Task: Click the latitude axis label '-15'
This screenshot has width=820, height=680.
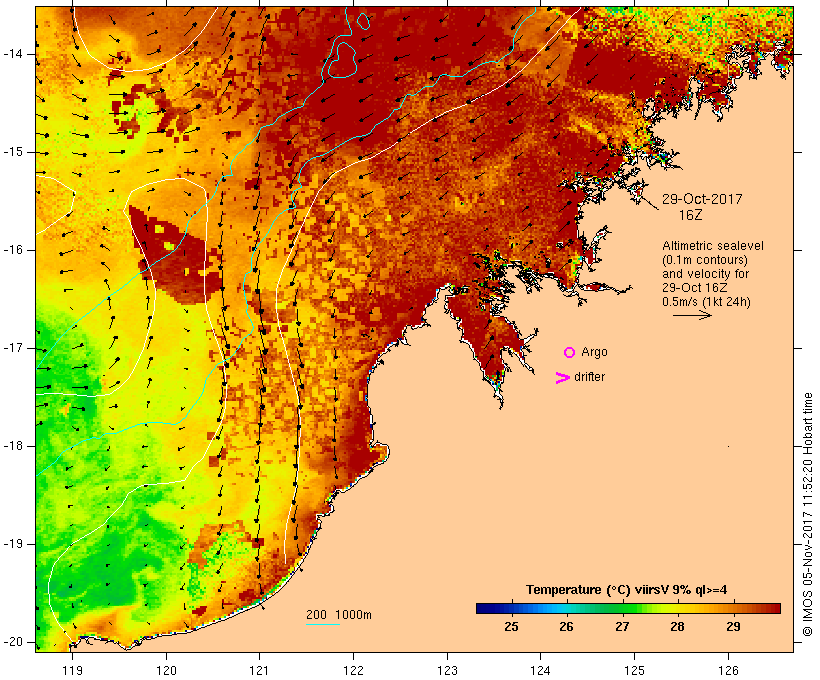Action: point(13,152)
